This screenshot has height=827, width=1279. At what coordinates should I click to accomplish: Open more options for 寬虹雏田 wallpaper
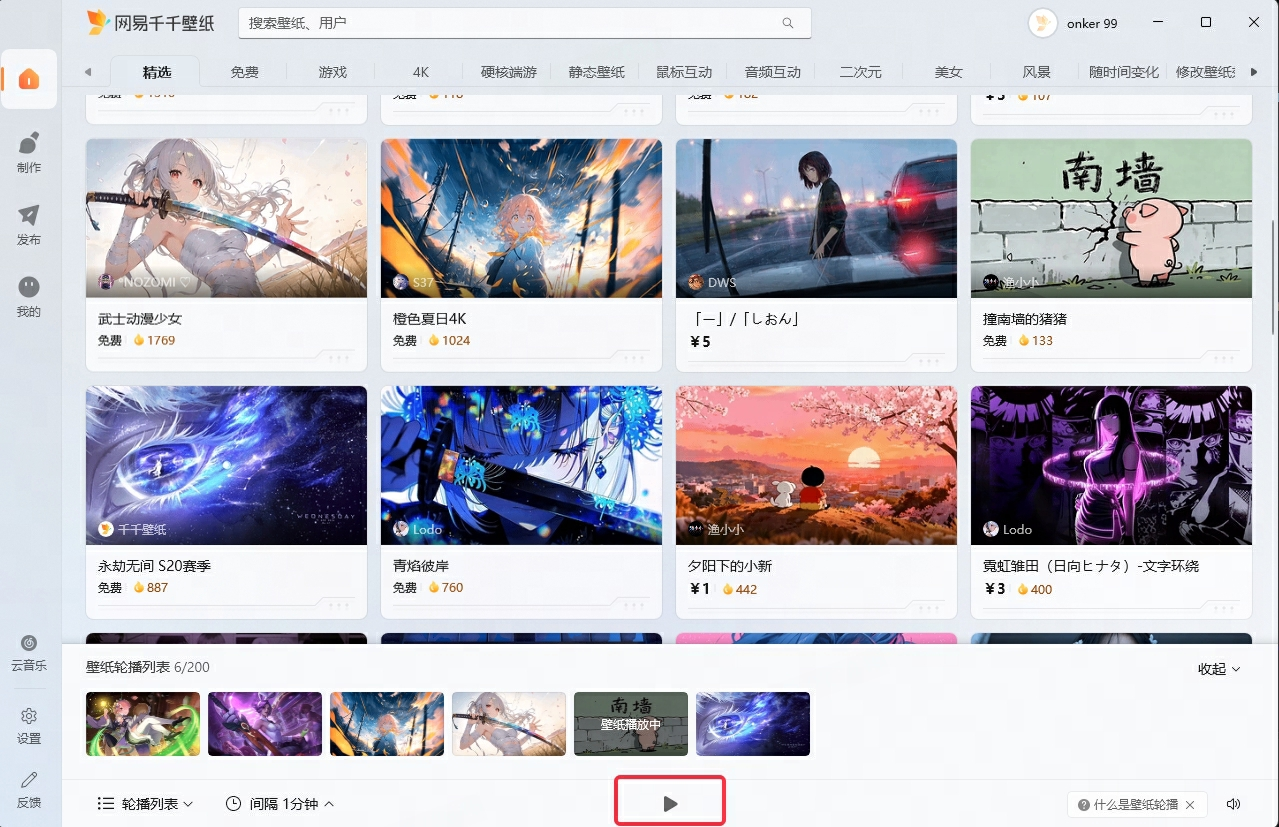1225,606
